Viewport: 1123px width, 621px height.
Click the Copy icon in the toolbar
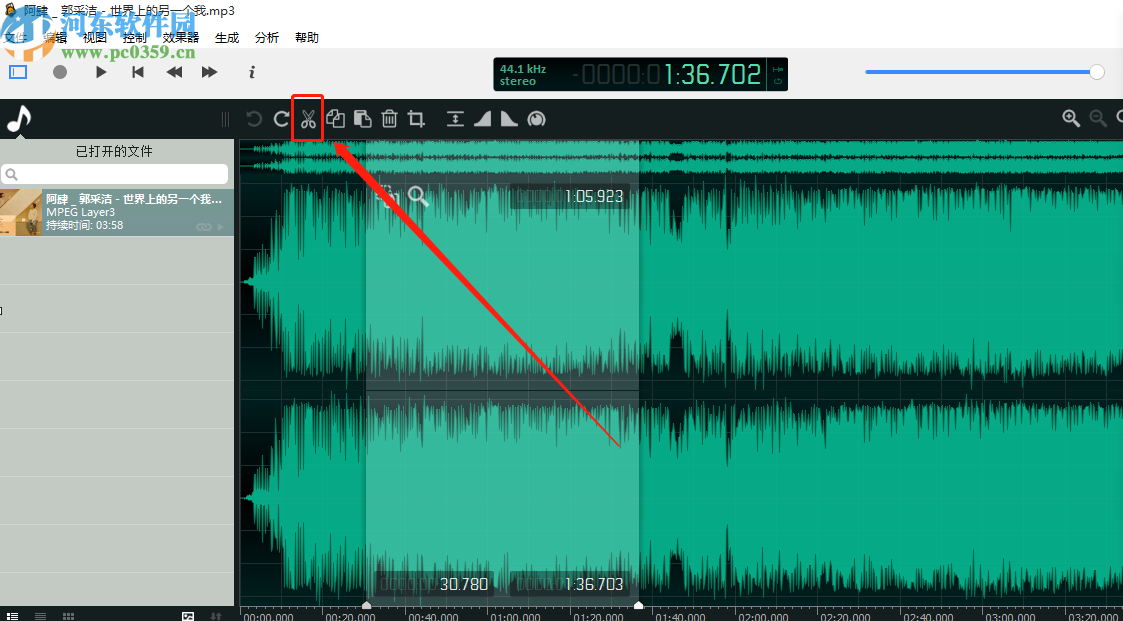tap(336, 119)
